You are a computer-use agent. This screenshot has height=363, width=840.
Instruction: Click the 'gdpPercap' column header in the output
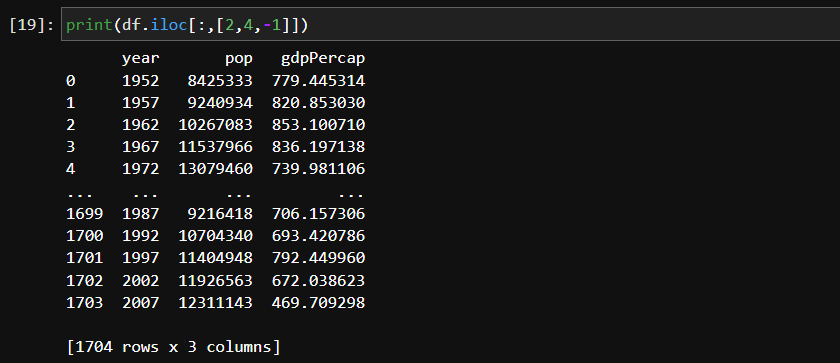(x=323, y=59)
